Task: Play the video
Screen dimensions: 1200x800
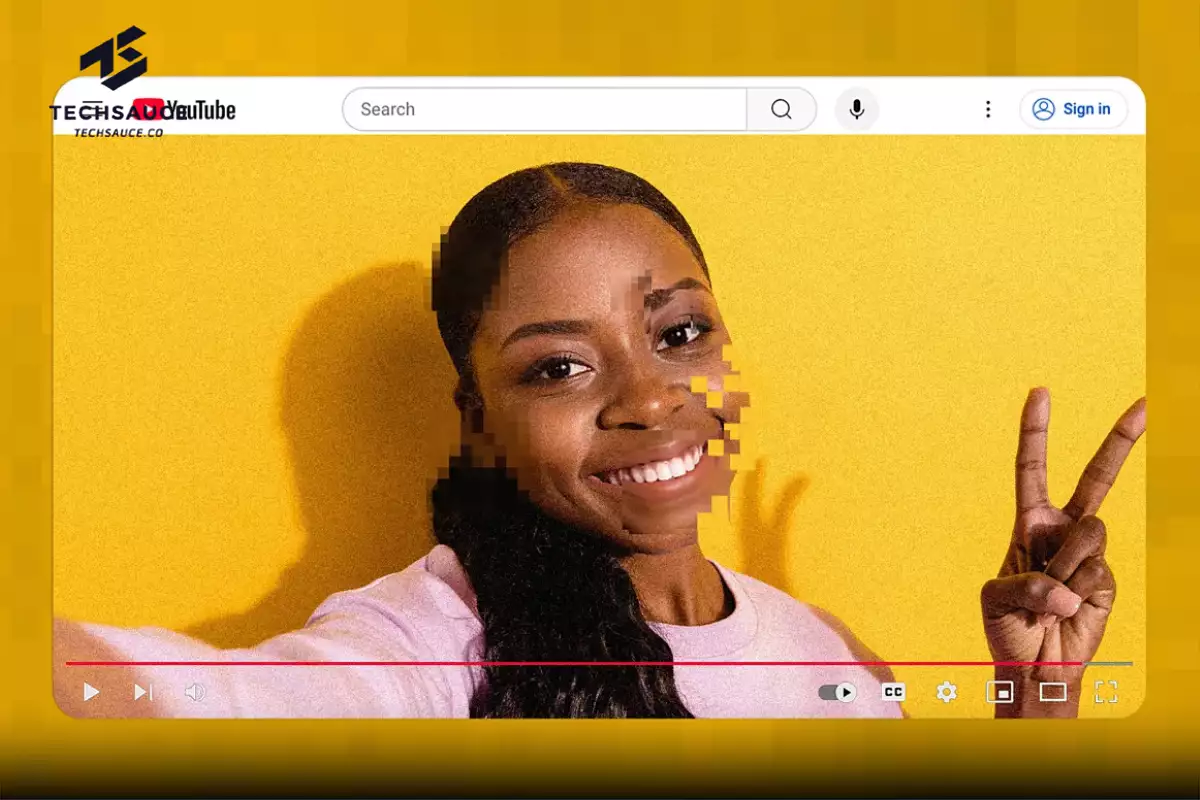Action: tap(91, 691)
